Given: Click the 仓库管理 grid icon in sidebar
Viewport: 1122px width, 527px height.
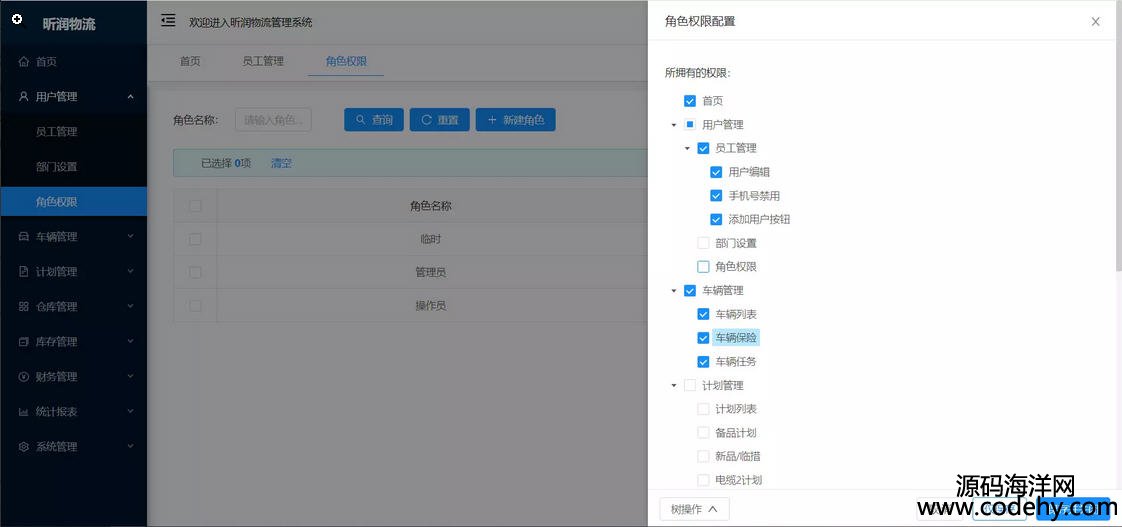Looking at the screenshot, I should pyautogui.click(x=24, y=307).
